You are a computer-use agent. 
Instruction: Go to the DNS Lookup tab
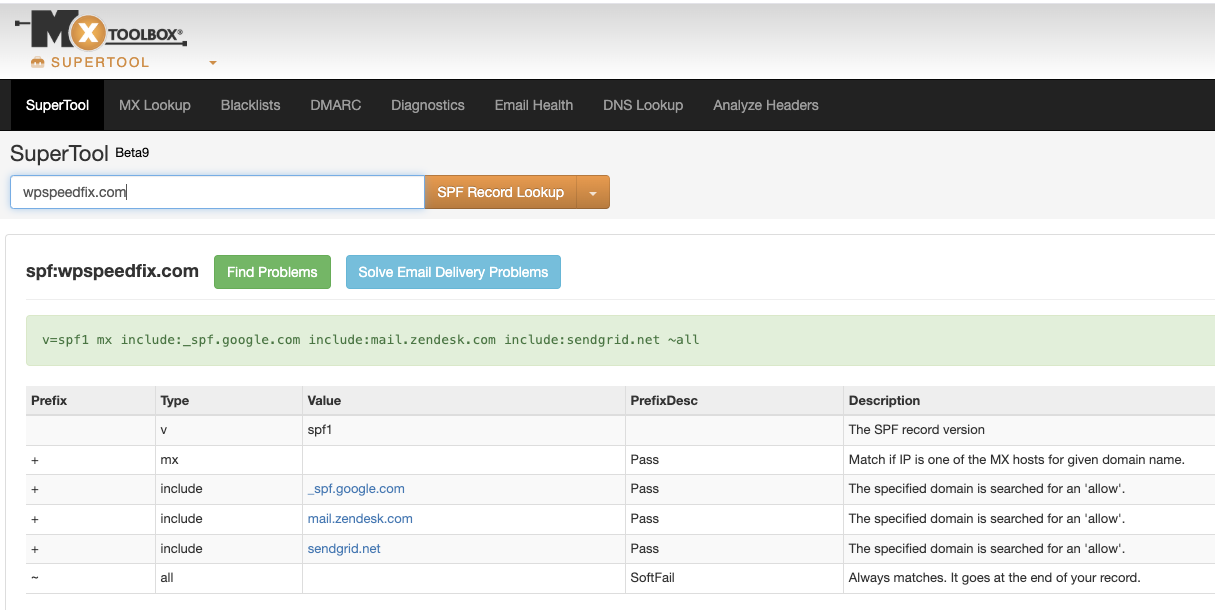[643, 105]
